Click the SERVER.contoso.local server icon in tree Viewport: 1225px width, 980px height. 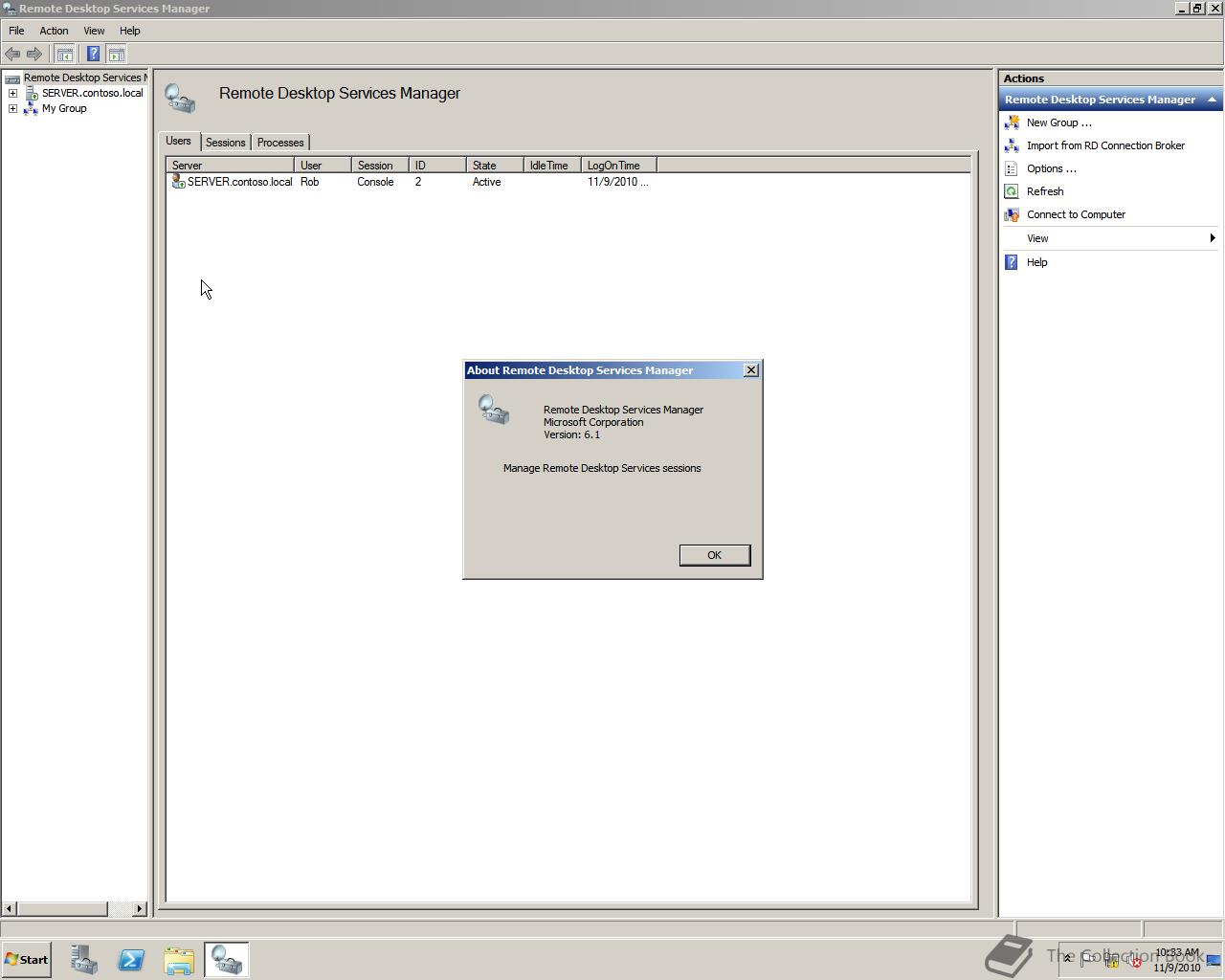pos(32,93)
